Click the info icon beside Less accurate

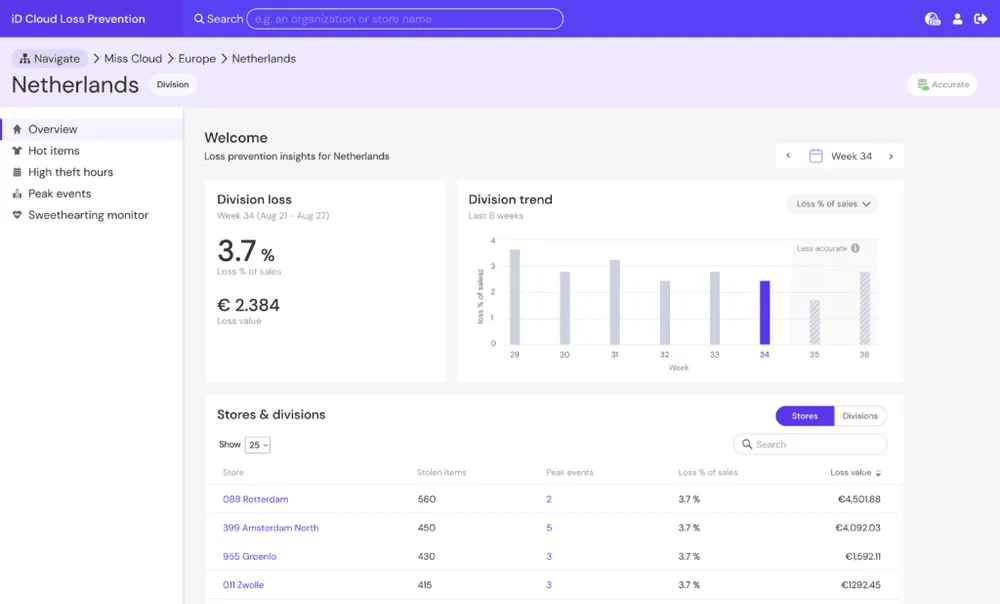pyautogui.click(x=855, y=248)
